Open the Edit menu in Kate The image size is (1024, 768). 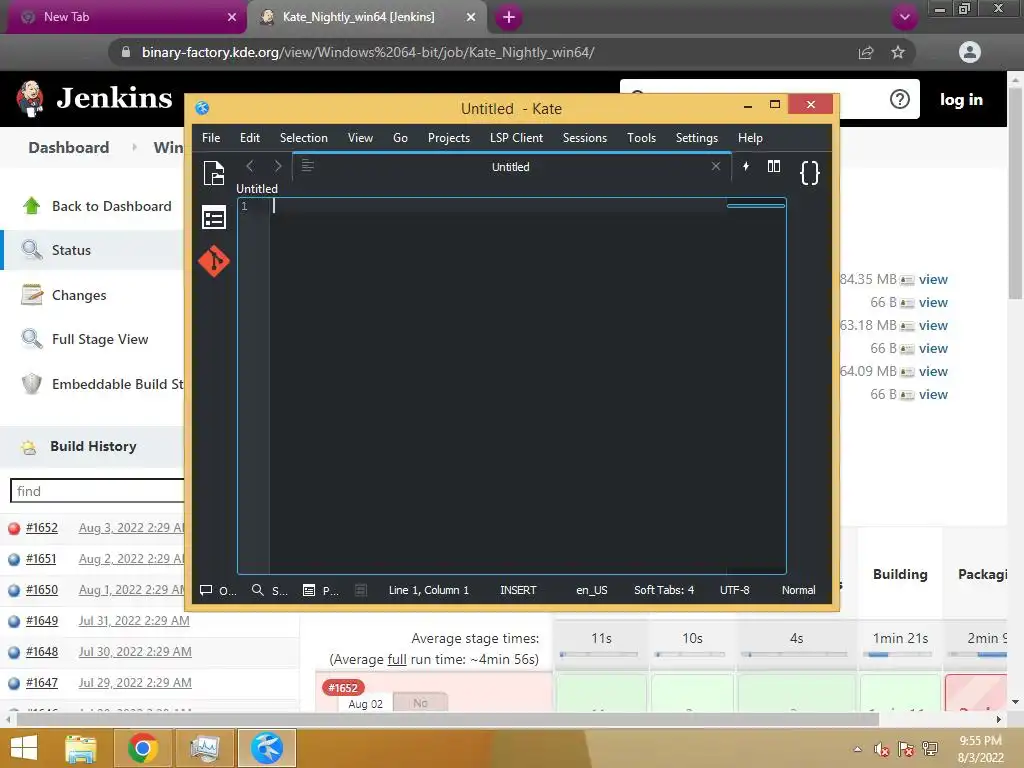249,138
